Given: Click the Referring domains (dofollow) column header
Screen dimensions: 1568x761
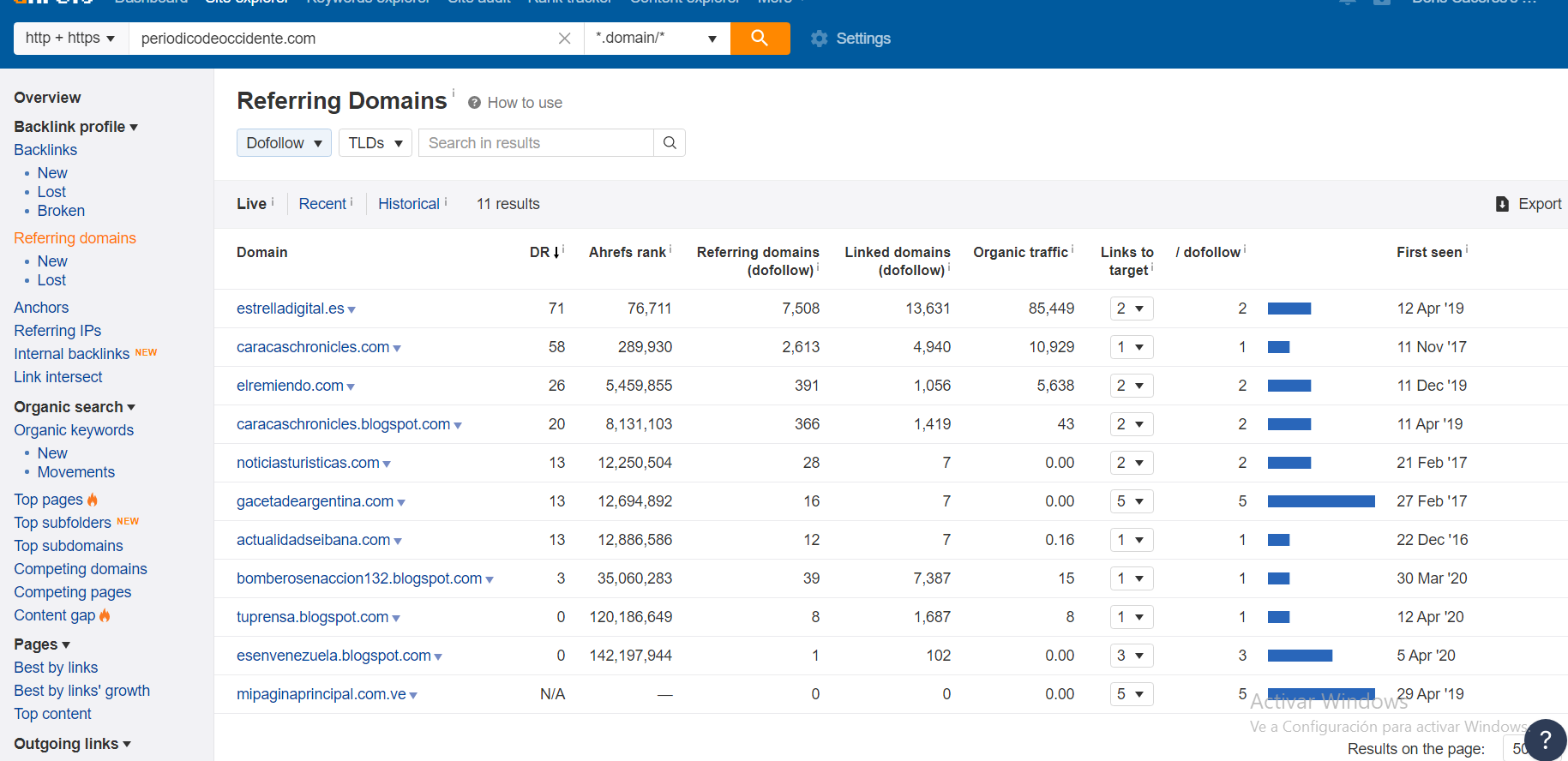Looking at the screenshot, I should tap(758, 261).
